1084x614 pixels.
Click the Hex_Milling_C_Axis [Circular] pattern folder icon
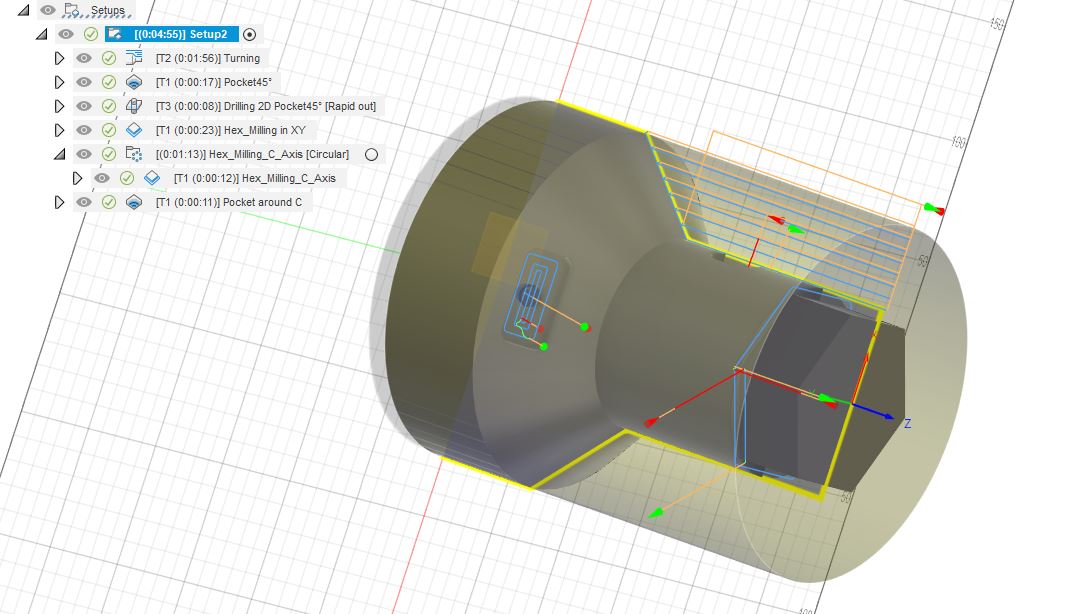point(134,154)
